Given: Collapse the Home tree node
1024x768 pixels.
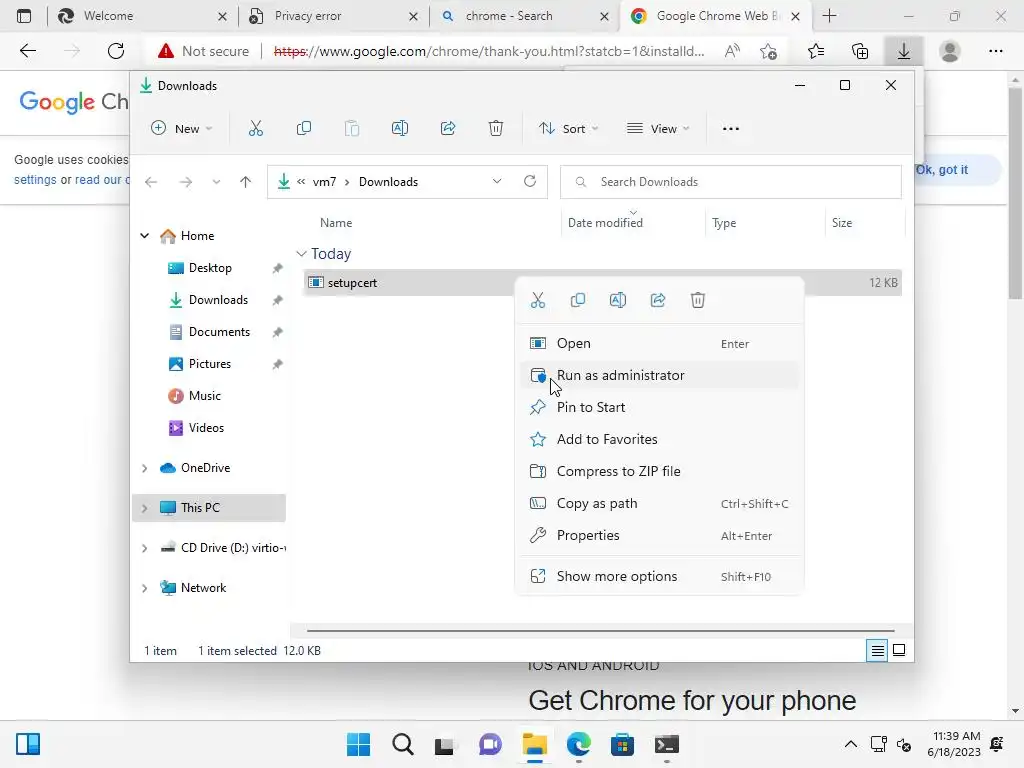Looking at the screenshot, I should [144, 236].
